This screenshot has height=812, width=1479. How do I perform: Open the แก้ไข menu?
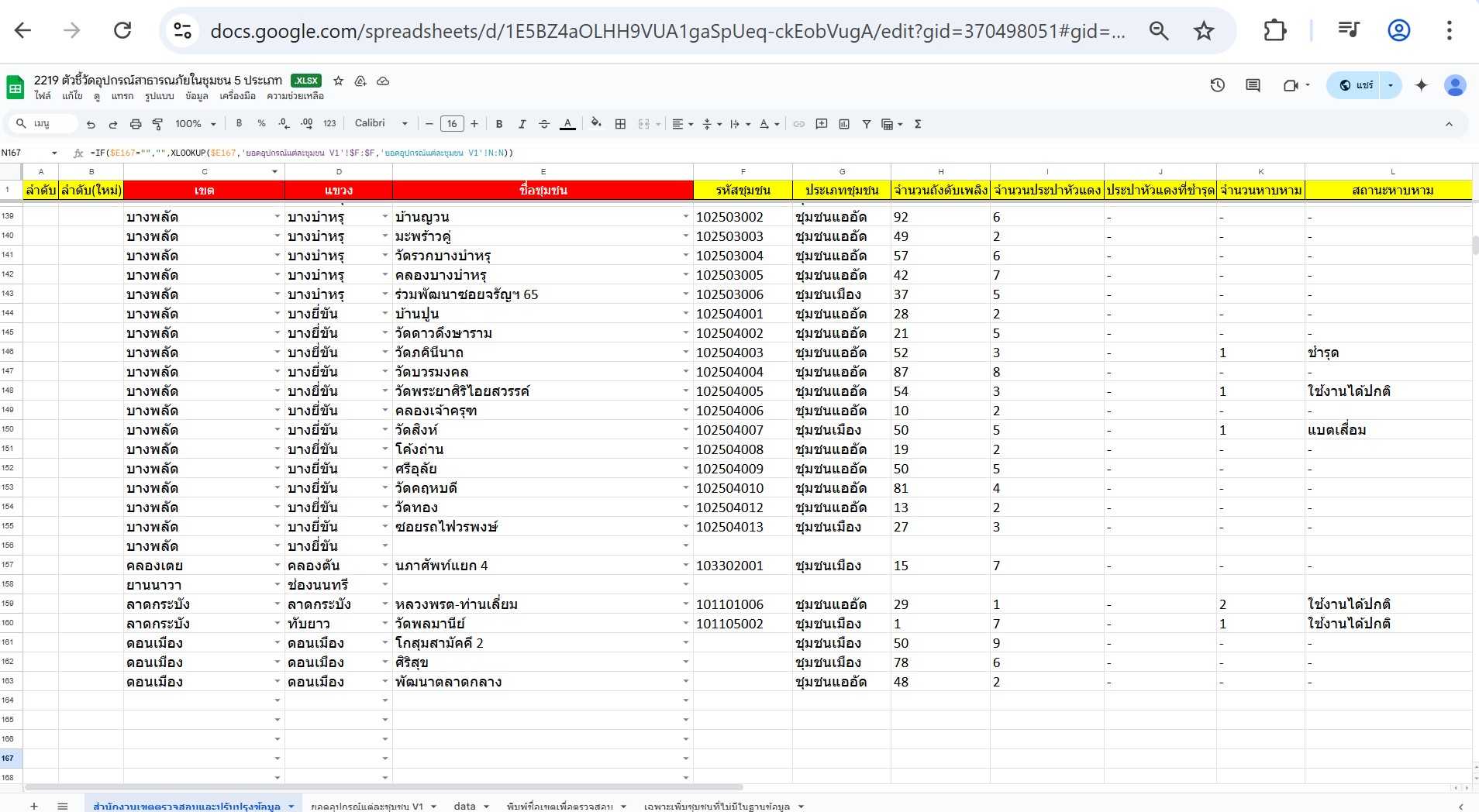click(72, 96)
